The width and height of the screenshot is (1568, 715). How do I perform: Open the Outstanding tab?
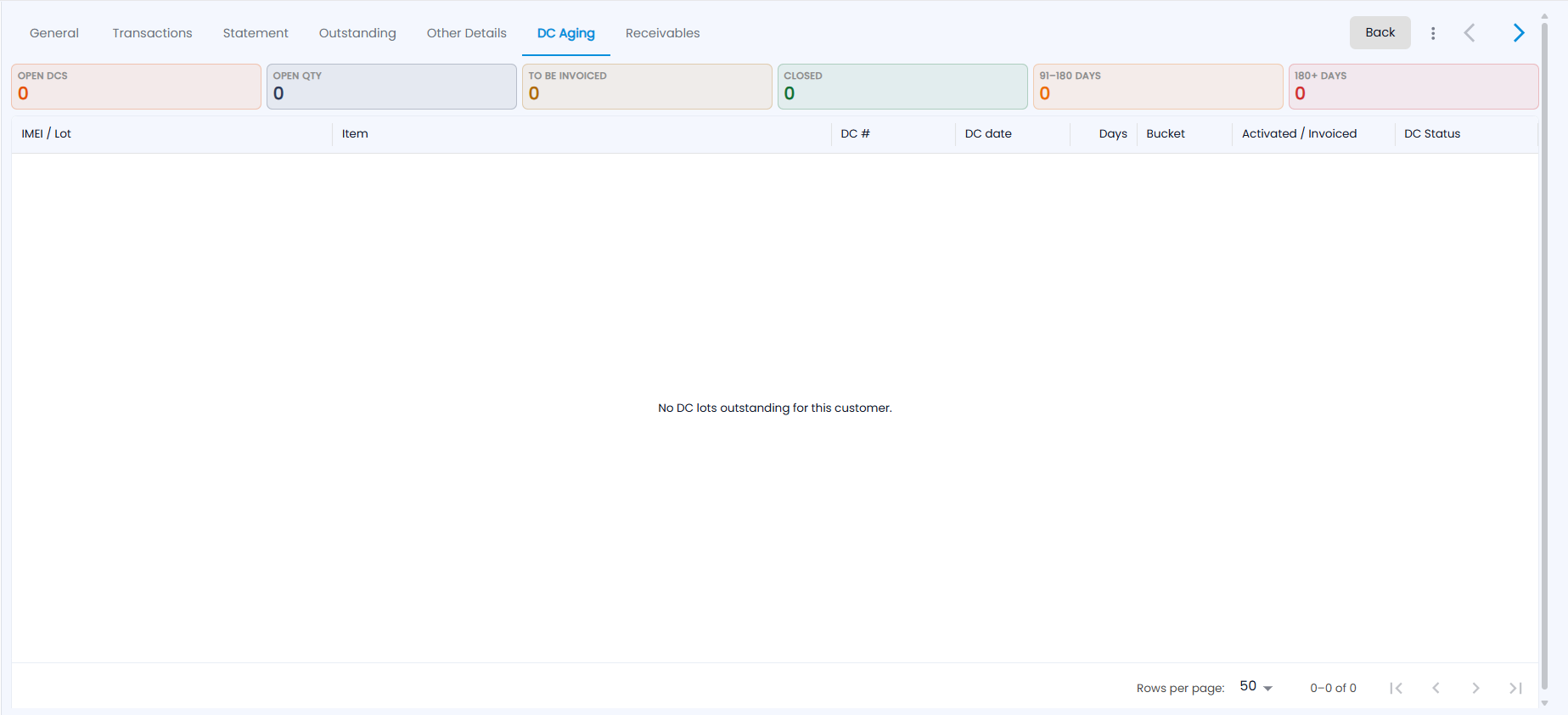[357, 33]
